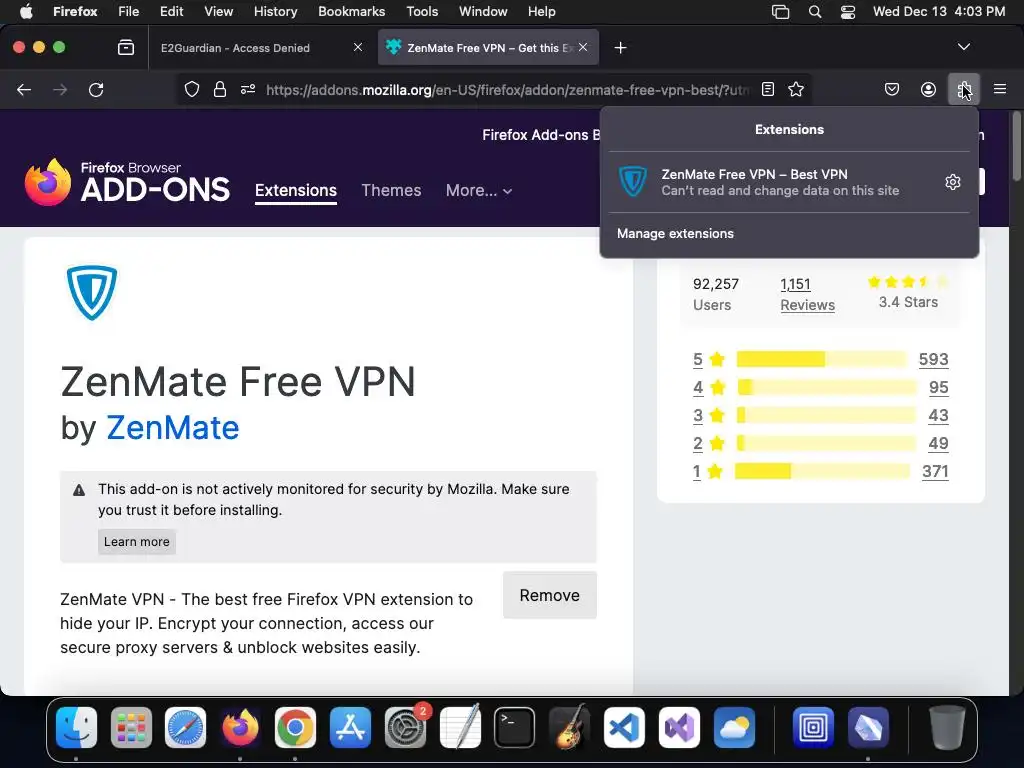Open the 371 one-star reviews count

pos(935,471)
